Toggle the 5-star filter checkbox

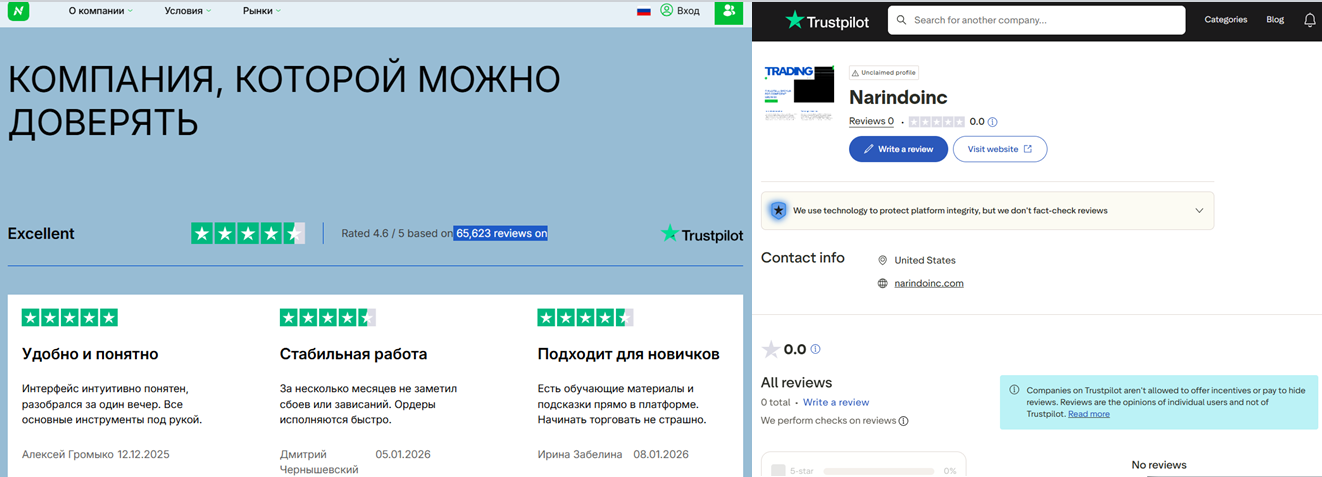point(779,471)
